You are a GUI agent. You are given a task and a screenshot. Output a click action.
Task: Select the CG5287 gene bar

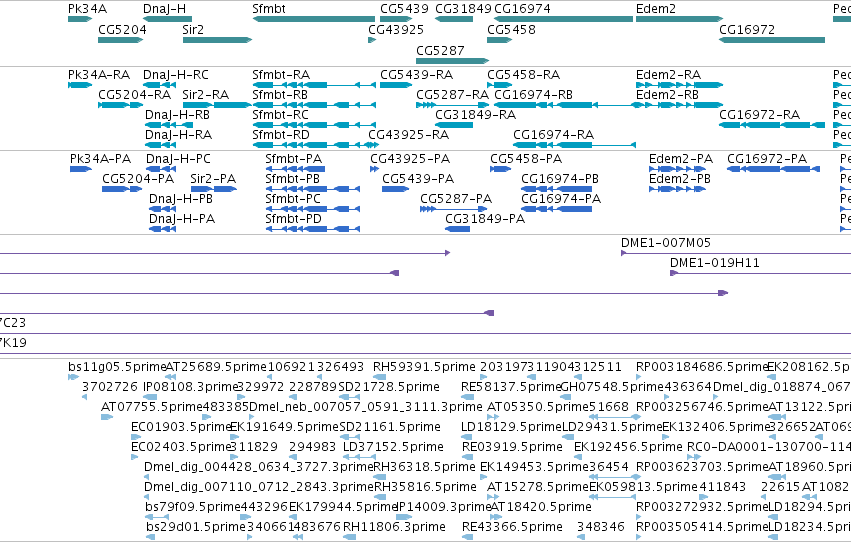click(453, 61)
